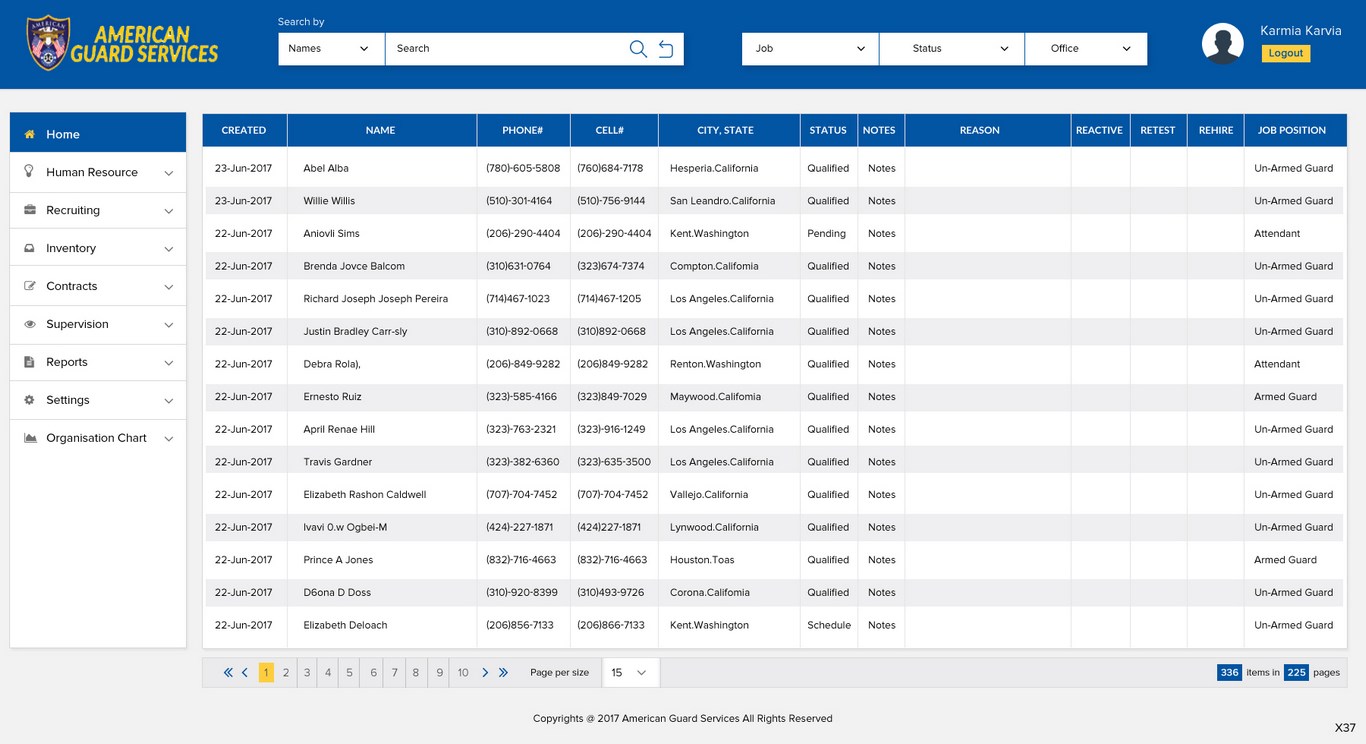The width and height of the screenshot is (1366, 744).
Task: Click the magnifying glass search icon
Action: pyautogui.click(x=638, y=49)
